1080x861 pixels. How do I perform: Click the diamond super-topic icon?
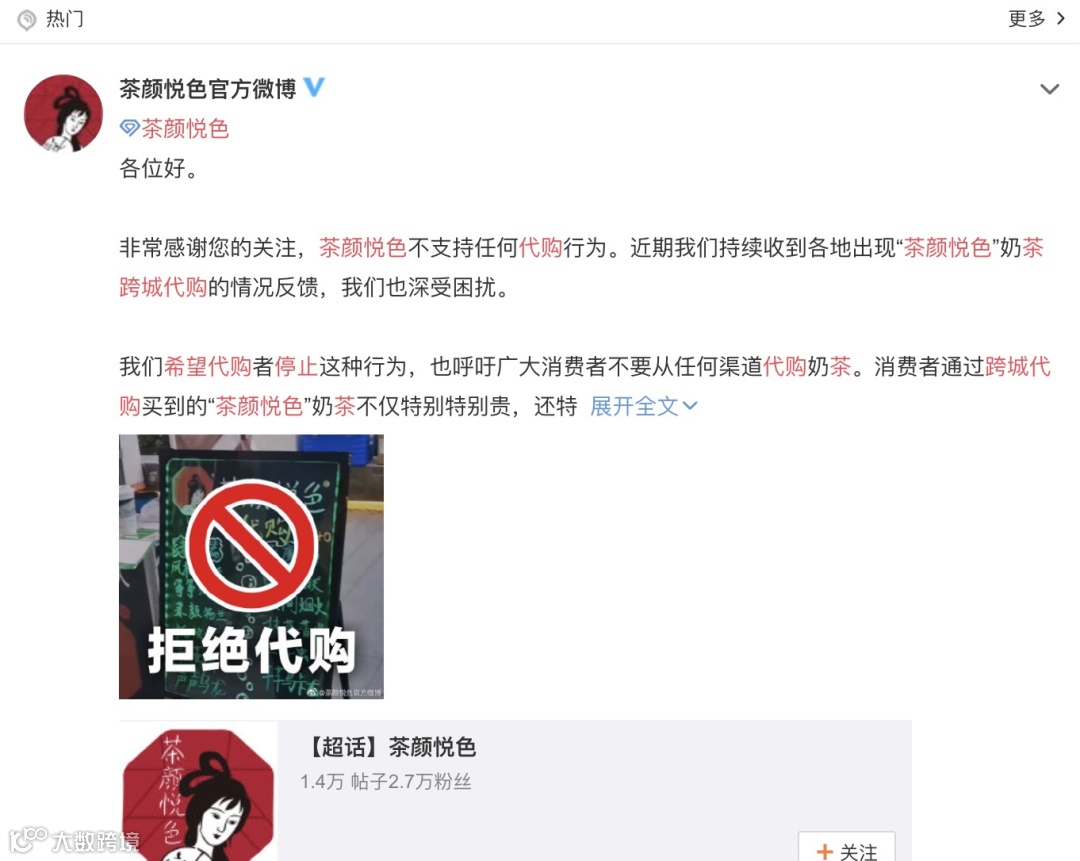click(129, 128)
